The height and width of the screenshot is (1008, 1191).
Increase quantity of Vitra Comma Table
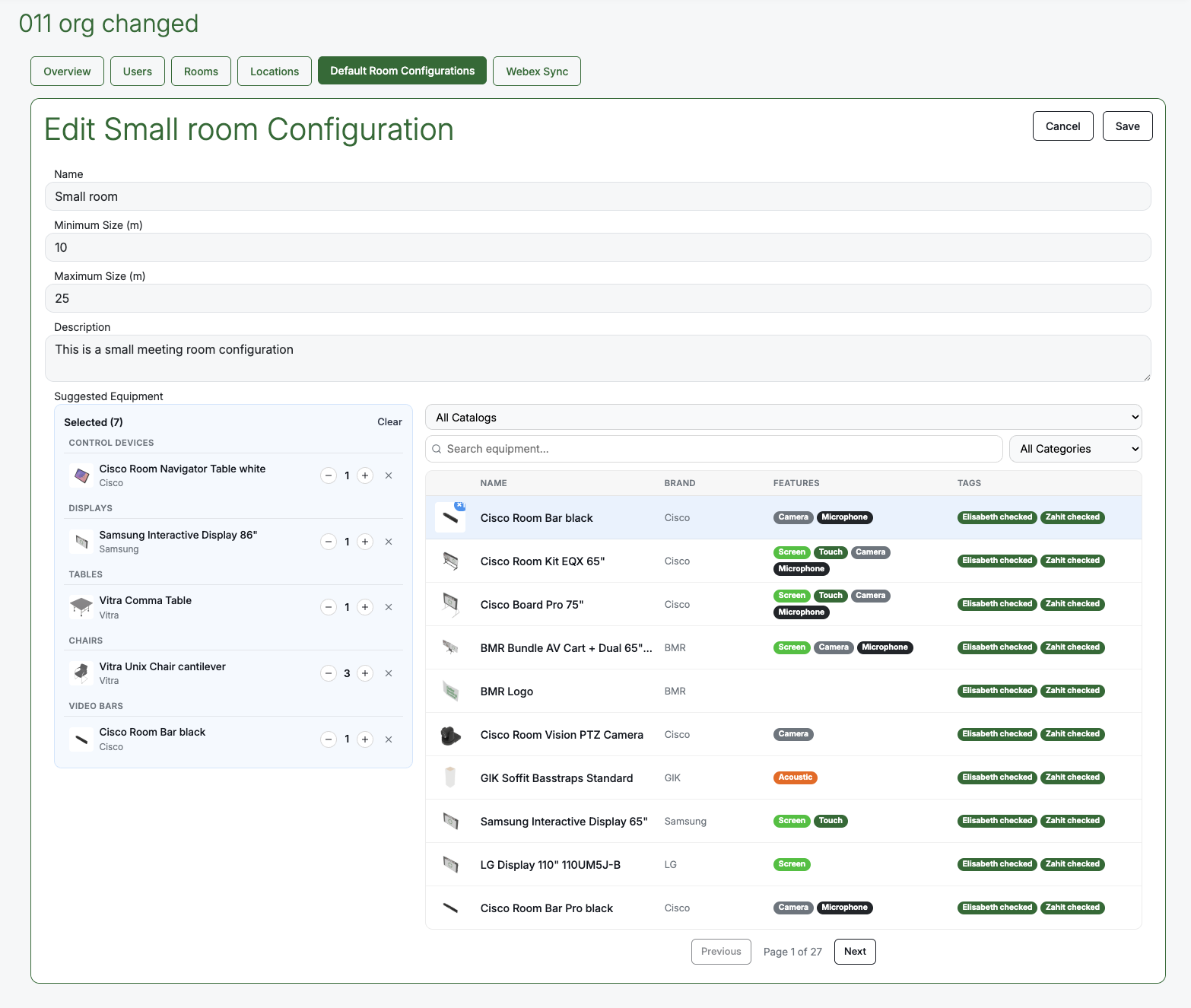point(365,607)
